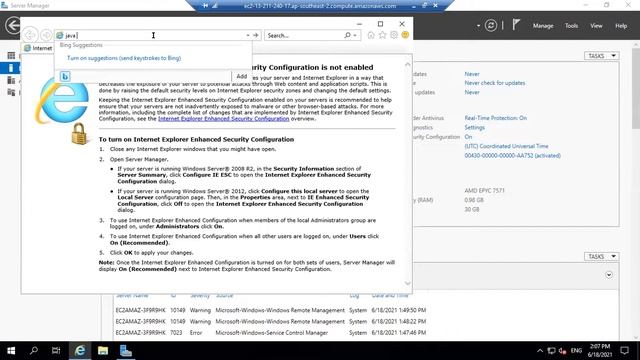The height and width of the screenshot is (360, 640).
Task: Open Windows Start menu
Action: tap(11, 351)
